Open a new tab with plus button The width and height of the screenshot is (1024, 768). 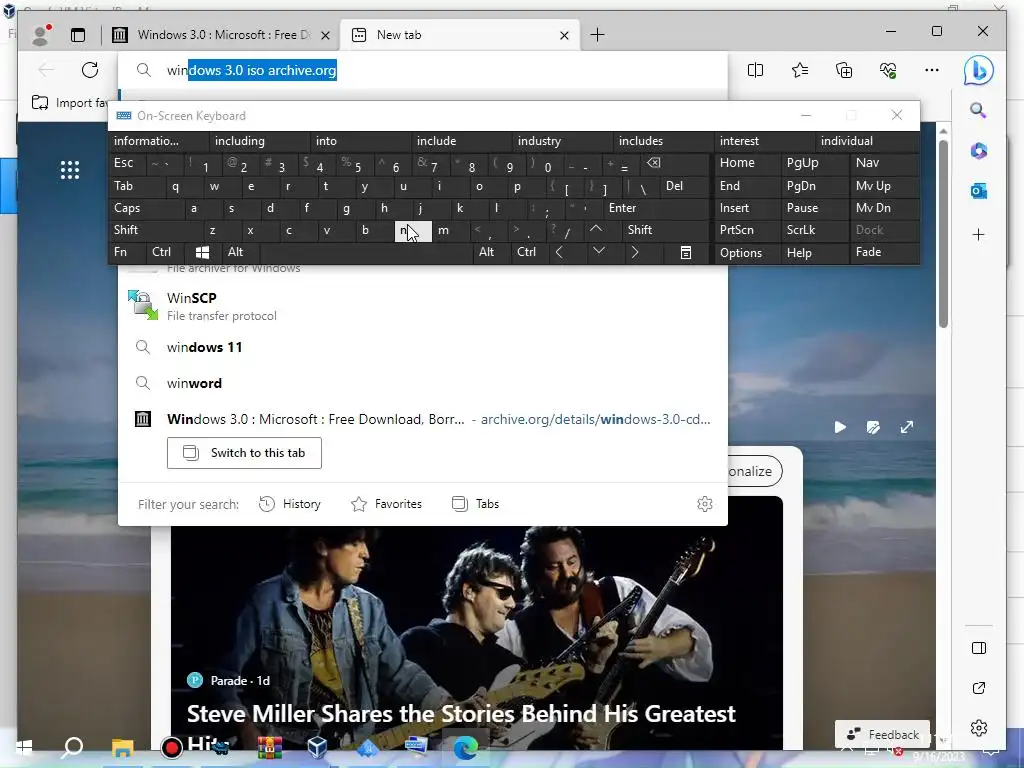pyautogui.click(x=597, y=35)
